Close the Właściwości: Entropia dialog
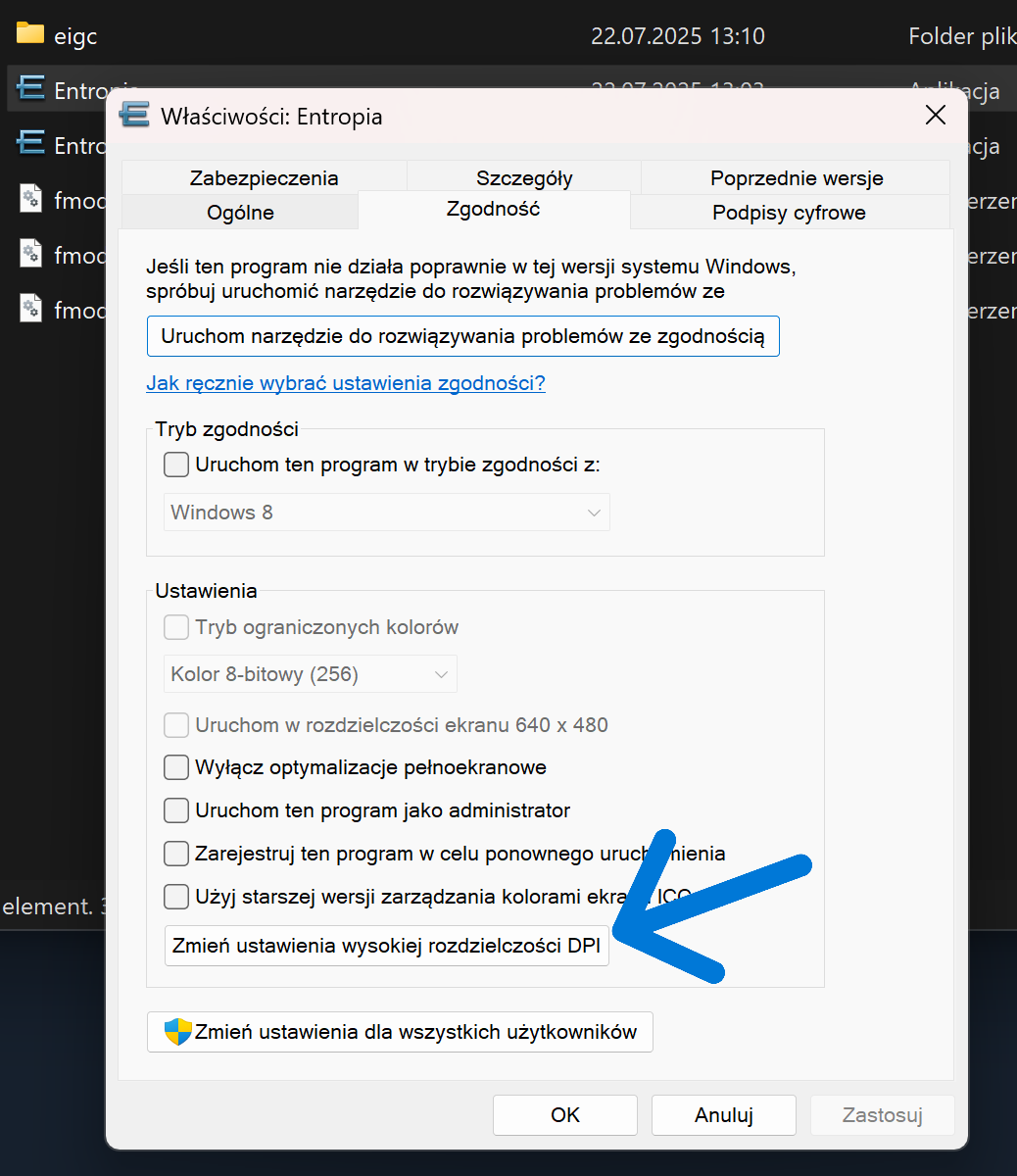This screenshot has height=1176, width=1017. click(936, 116)
